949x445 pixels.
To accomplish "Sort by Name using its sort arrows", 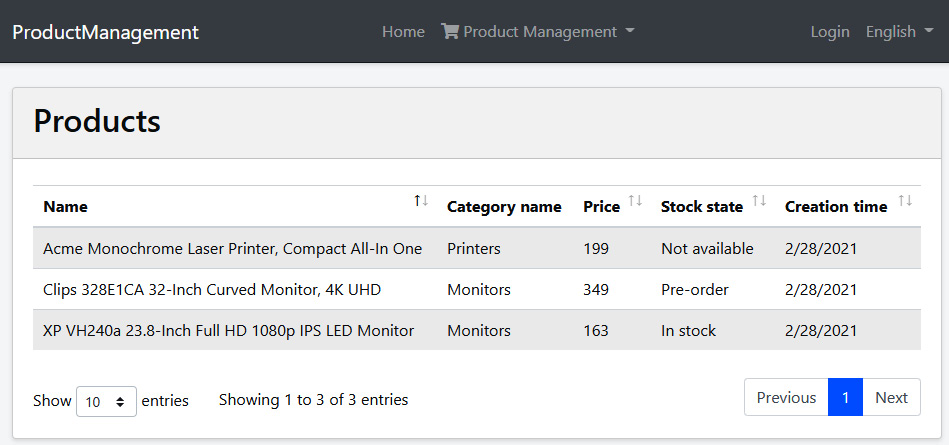I will [x=421, y=200].
